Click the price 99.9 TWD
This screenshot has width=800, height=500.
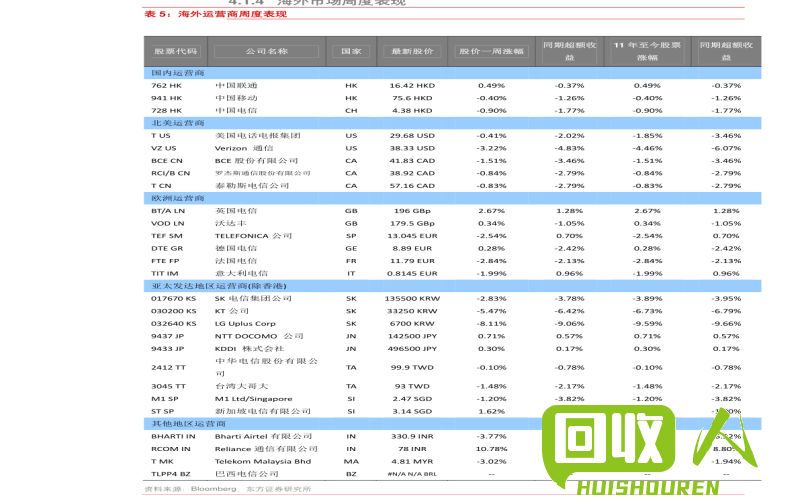click(412, 367)
